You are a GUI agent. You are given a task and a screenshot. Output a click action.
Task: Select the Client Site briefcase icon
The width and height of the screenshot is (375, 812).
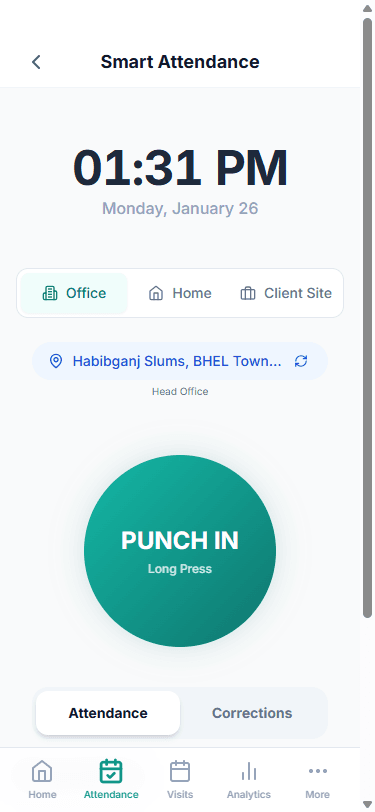pos(248,294)
